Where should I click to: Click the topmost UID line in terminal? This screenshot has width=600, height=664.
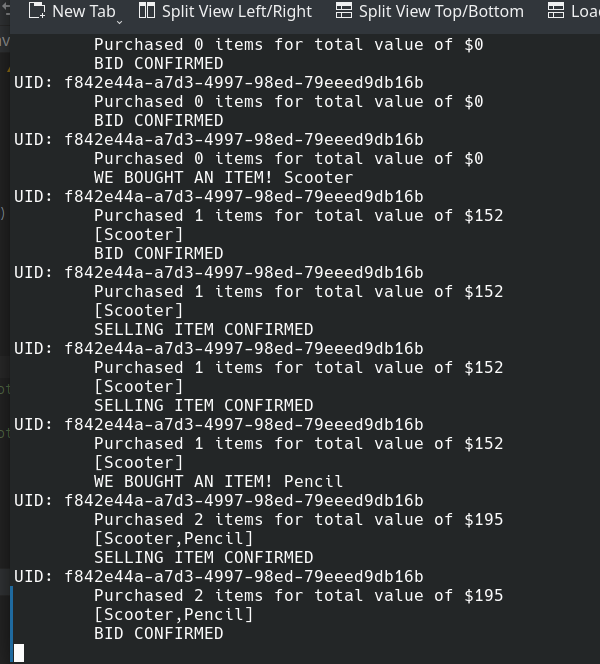point(218,82)
